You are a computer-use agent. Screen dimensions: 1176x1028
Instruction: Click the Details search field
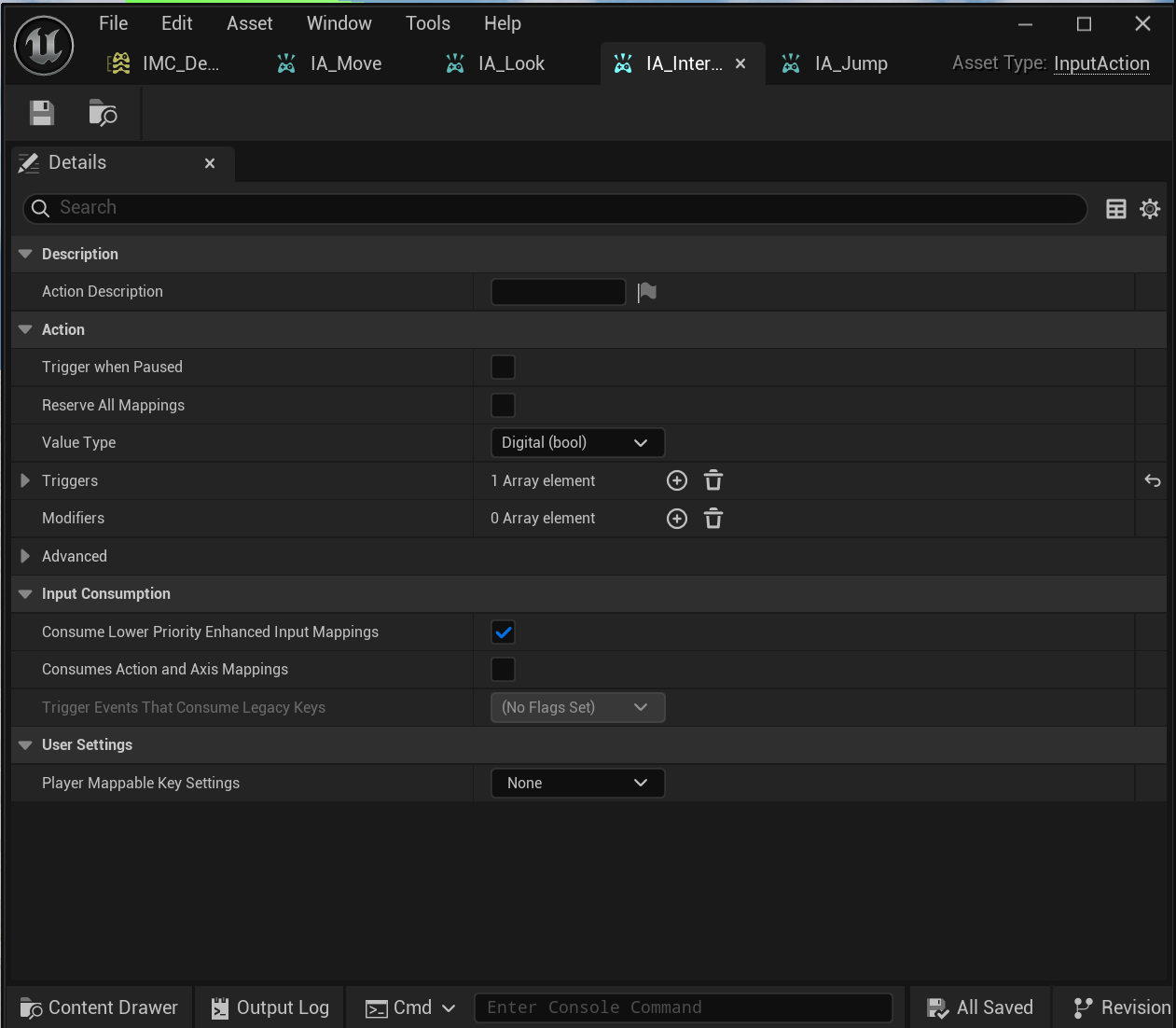(555, 208)
